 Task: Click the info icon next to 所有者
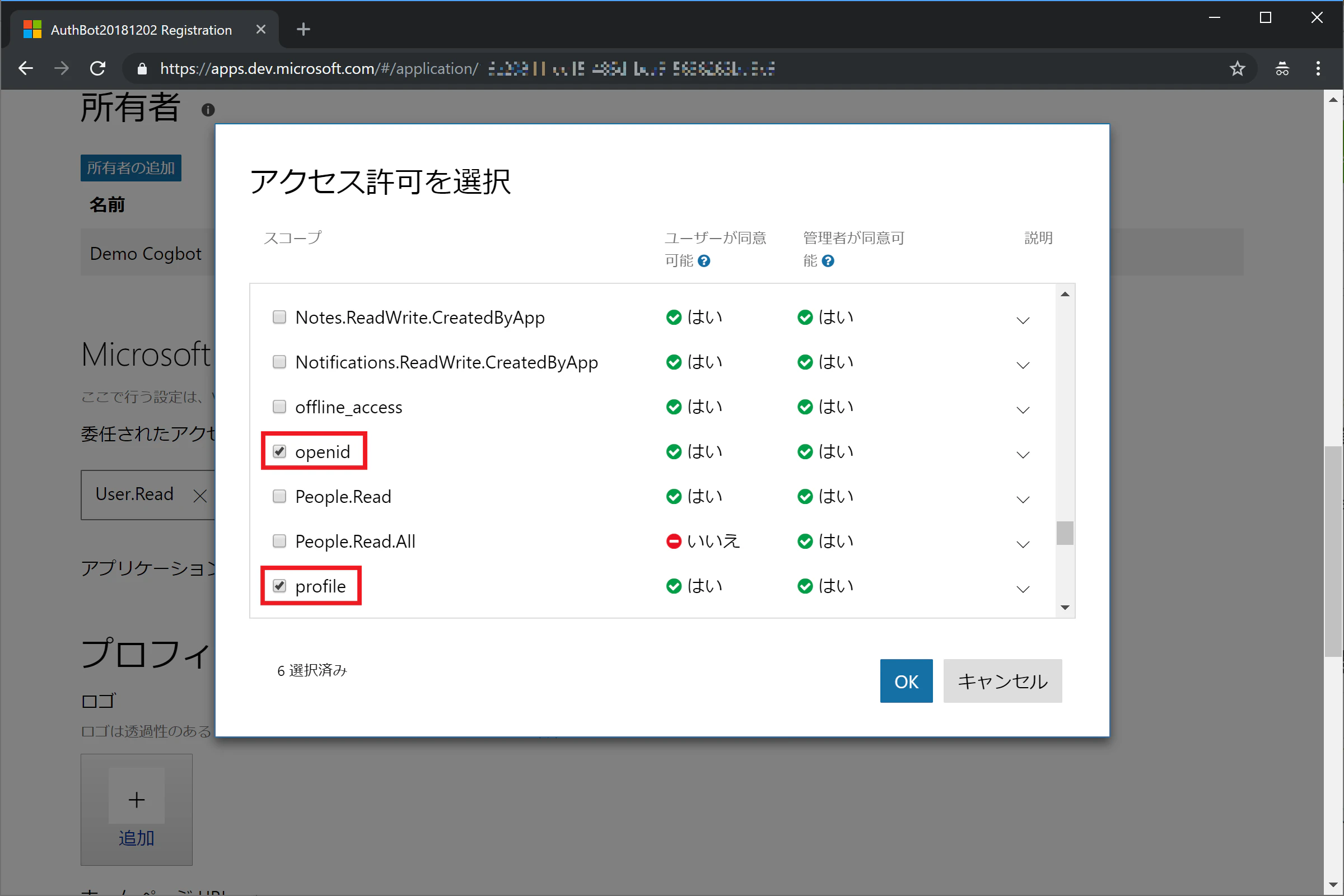click(208, 110)
